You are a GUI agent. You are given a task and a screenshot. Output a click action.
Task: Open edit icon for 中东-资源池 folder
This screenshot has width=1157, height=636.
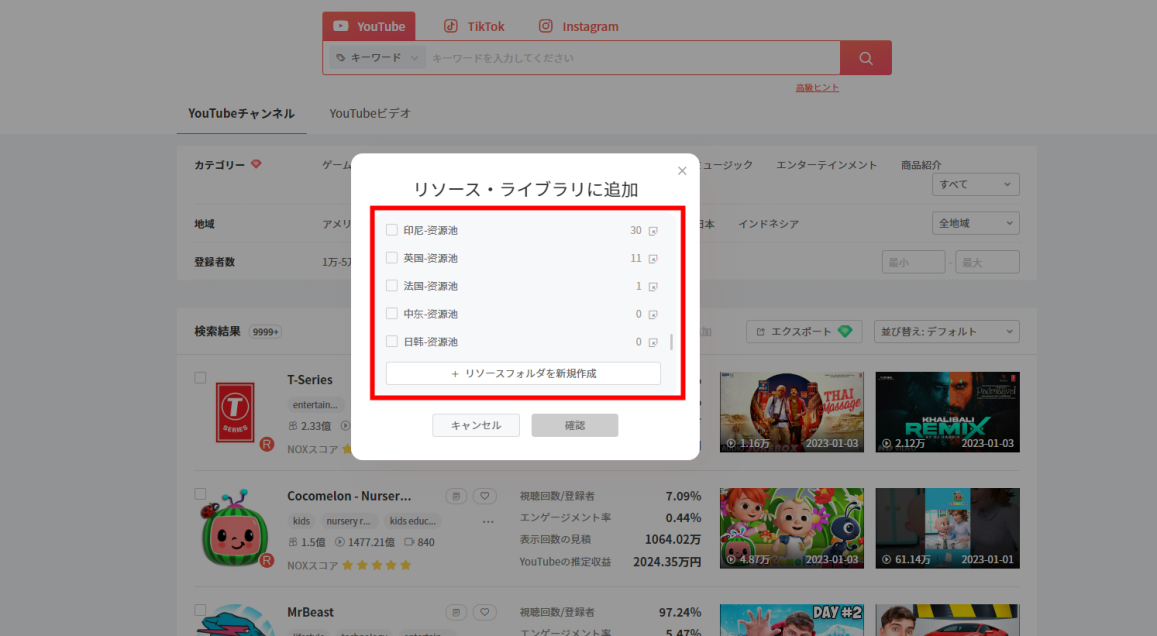tap(653, 314)
